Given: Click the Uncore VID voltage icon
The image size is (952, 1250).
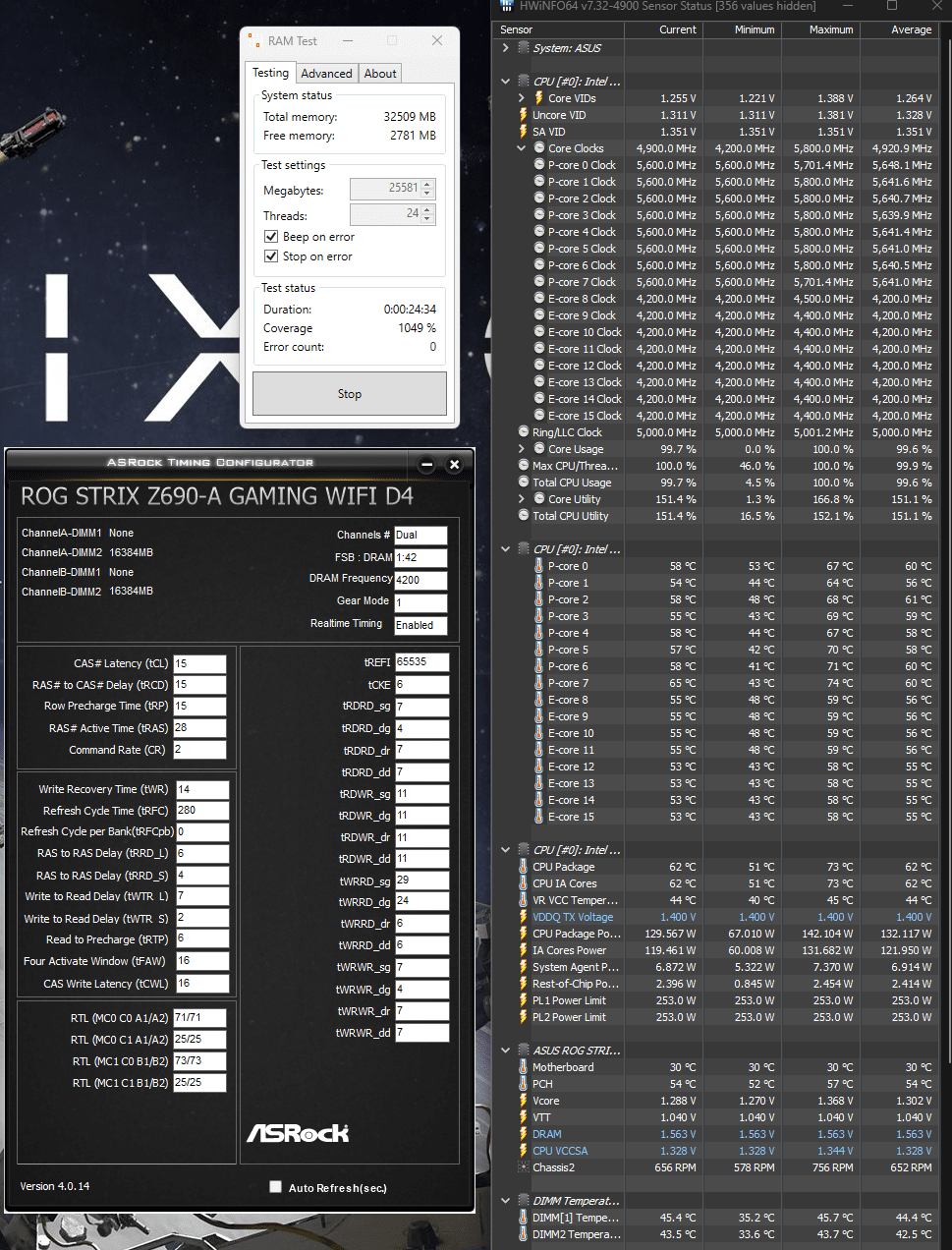Looking at the screenshot, I should click(x=523, y=115).
